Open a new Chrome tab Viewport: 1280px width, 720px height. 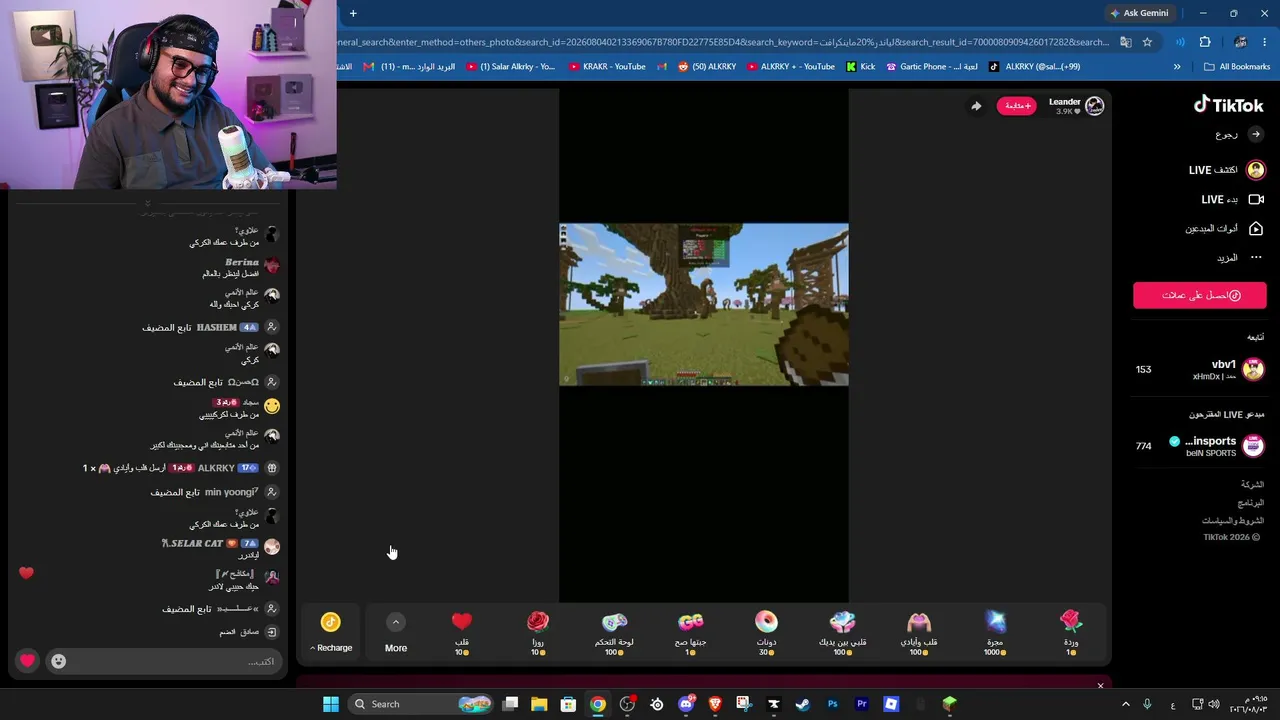pyautogui.click(x=353, y=13)
